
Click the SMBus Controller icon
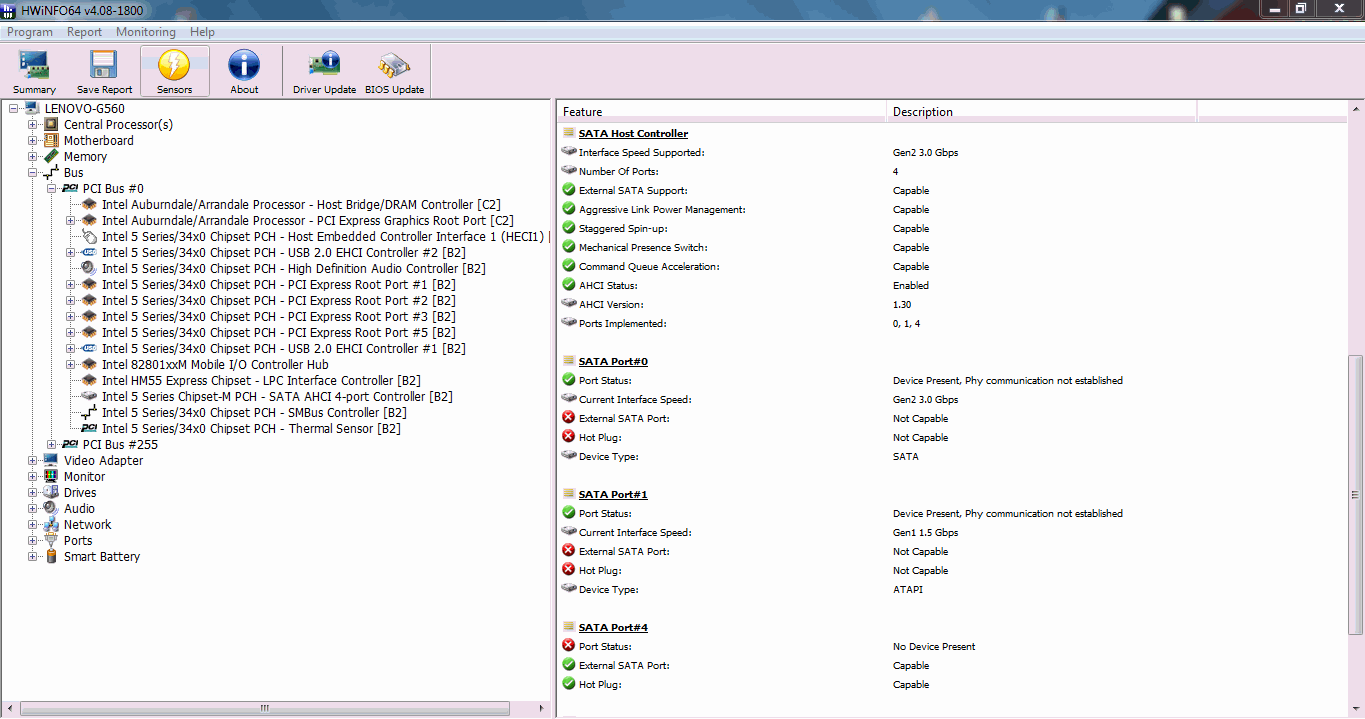89,413
